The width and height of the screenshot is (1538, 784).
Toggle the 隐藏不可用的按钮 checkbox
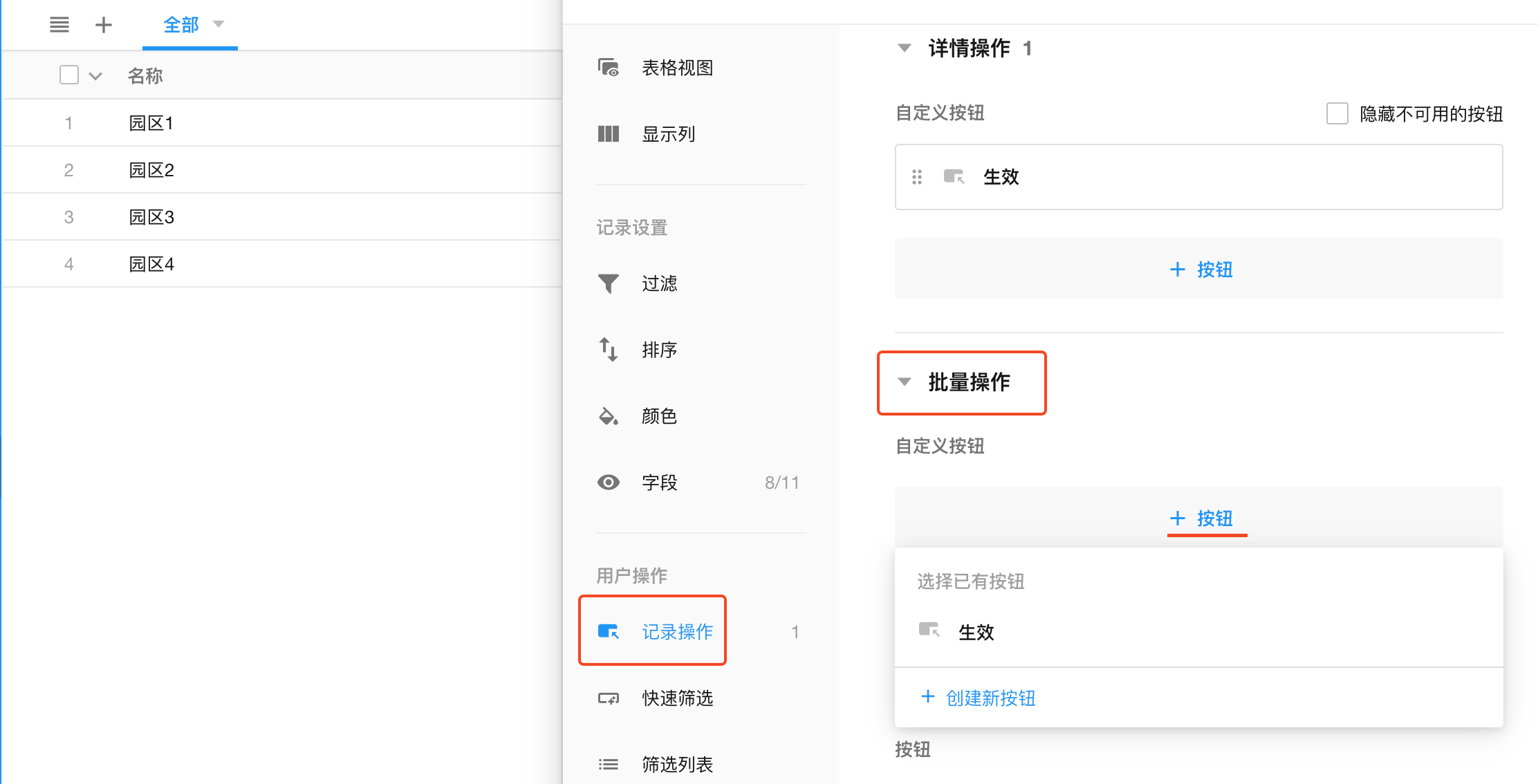pos(1337,113)
